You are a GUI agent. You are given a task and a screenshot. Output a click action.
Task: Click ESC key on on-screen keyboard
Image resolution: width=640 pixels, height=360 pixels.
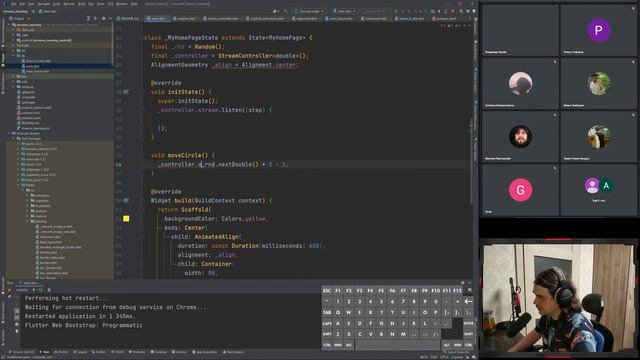pos(327,291)
